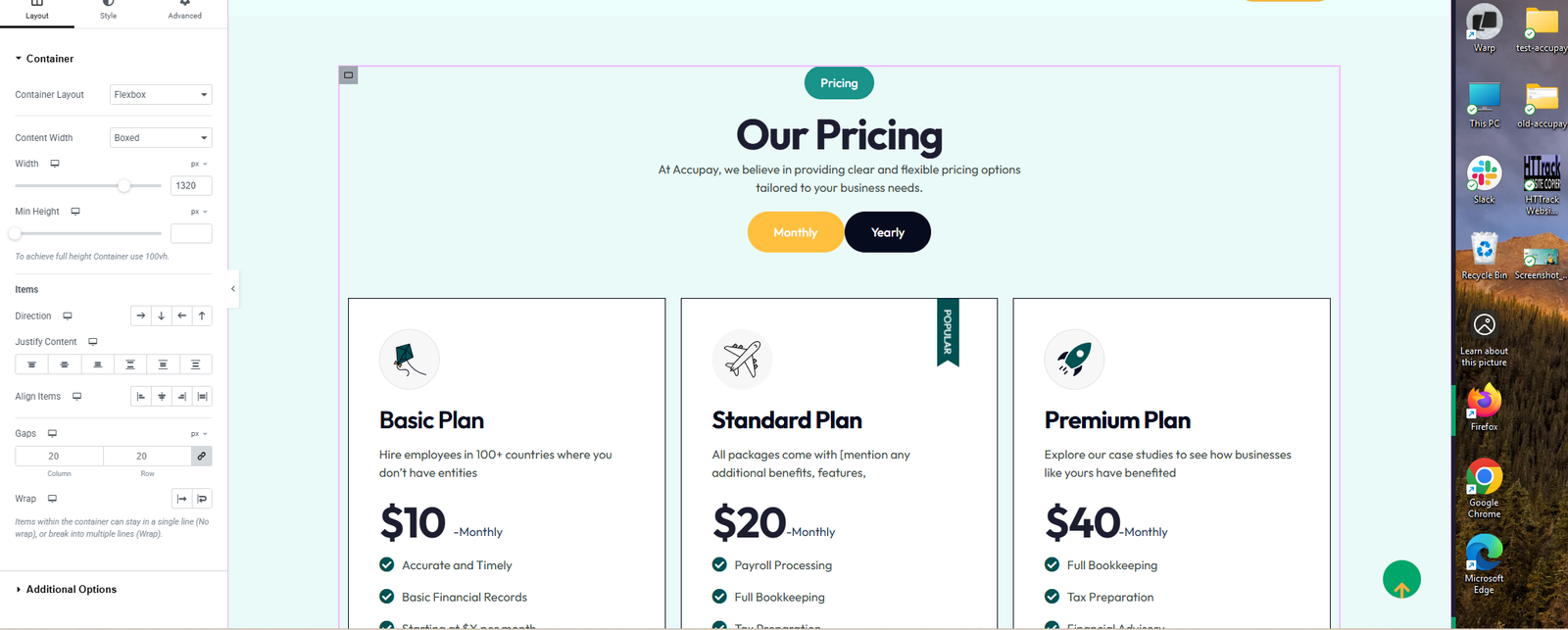The width and height of the screenshot is (1568, 630).
Task: Set direction to row (right arrow)
Action: pyautogui.click(x=141, y=315)
